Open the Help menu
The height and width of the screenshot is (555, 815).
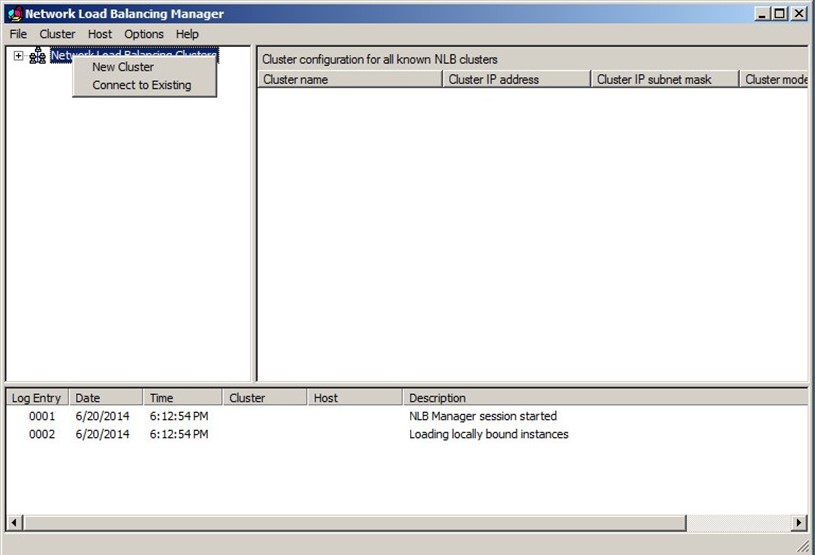click(187, 34)
